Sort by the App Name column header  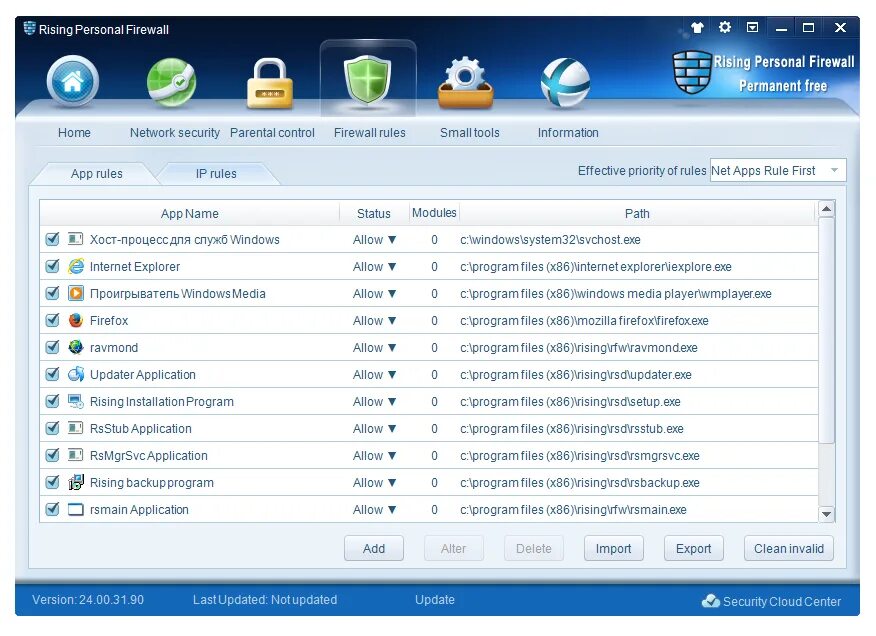189,213
